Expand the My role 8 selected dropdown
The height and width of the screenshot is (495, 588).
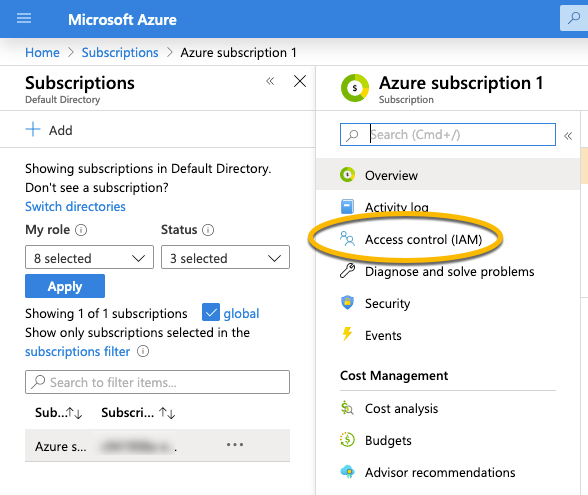click(89, 257)
